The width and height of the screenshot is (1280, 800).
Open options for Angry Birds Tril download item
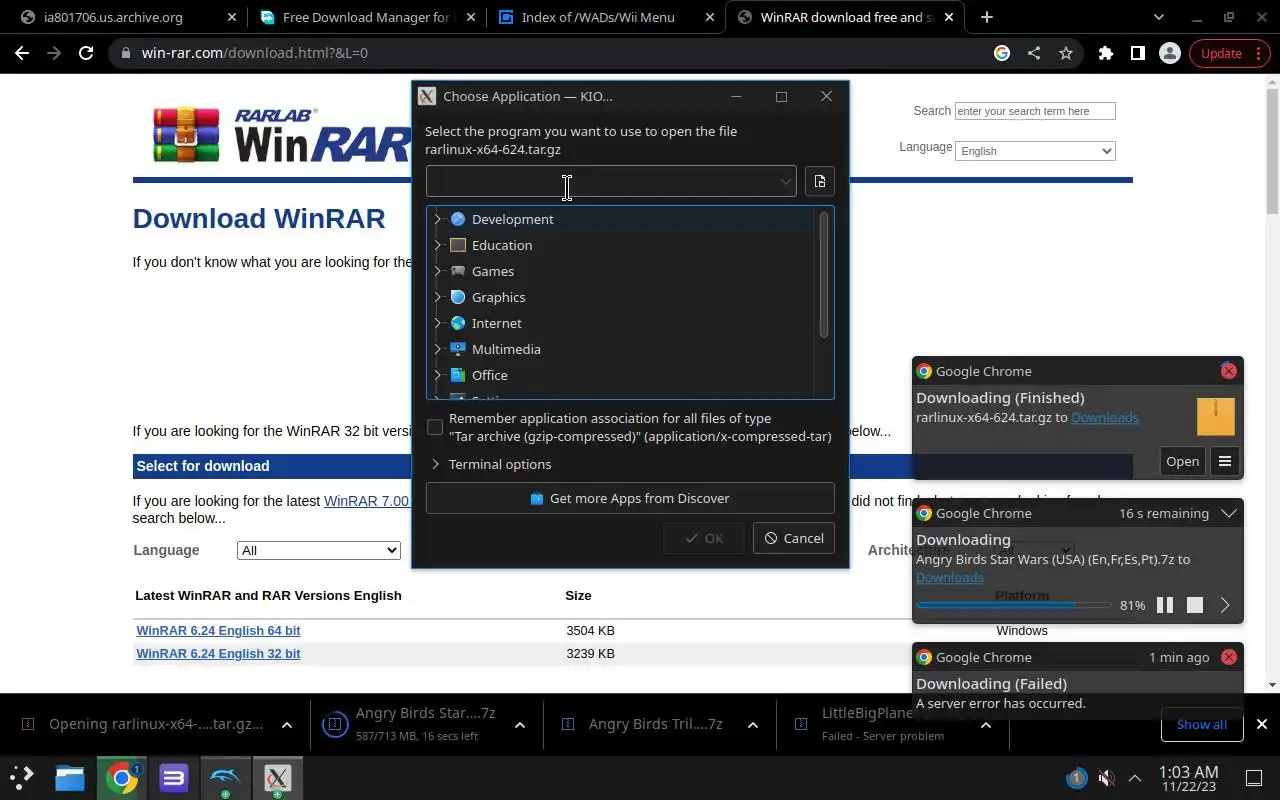(753, 725)
